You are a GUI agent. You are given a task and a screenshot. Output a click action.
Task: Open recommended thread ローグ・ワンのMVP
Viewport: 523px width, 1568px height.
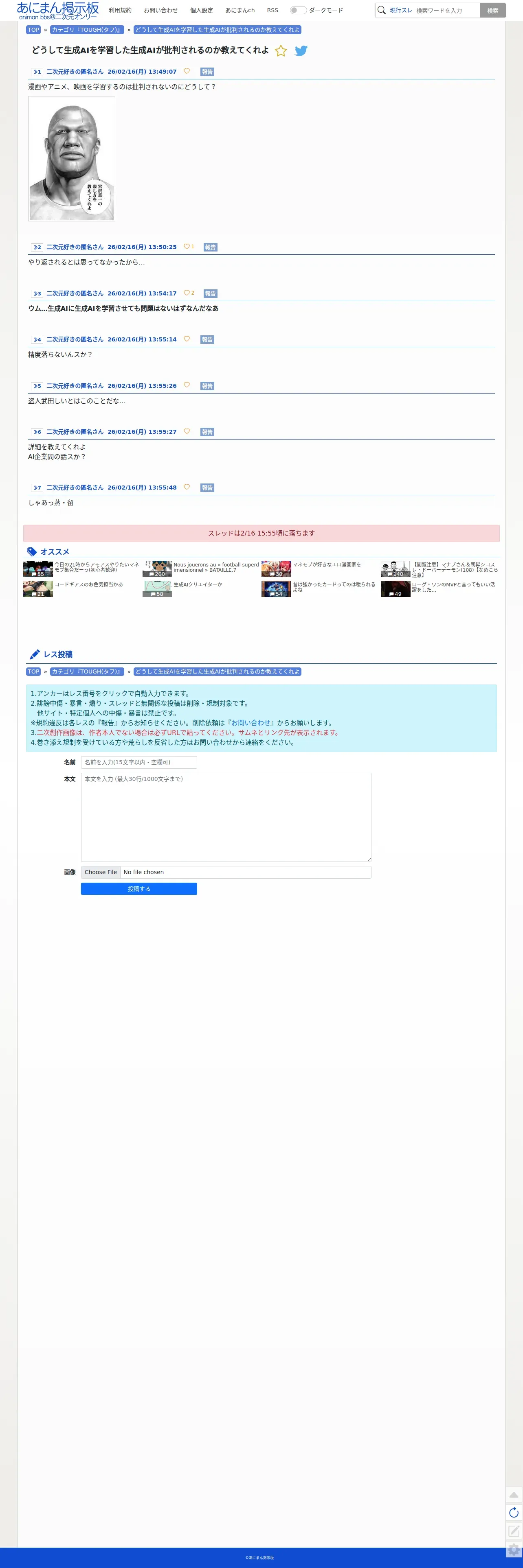pos(439,588)
